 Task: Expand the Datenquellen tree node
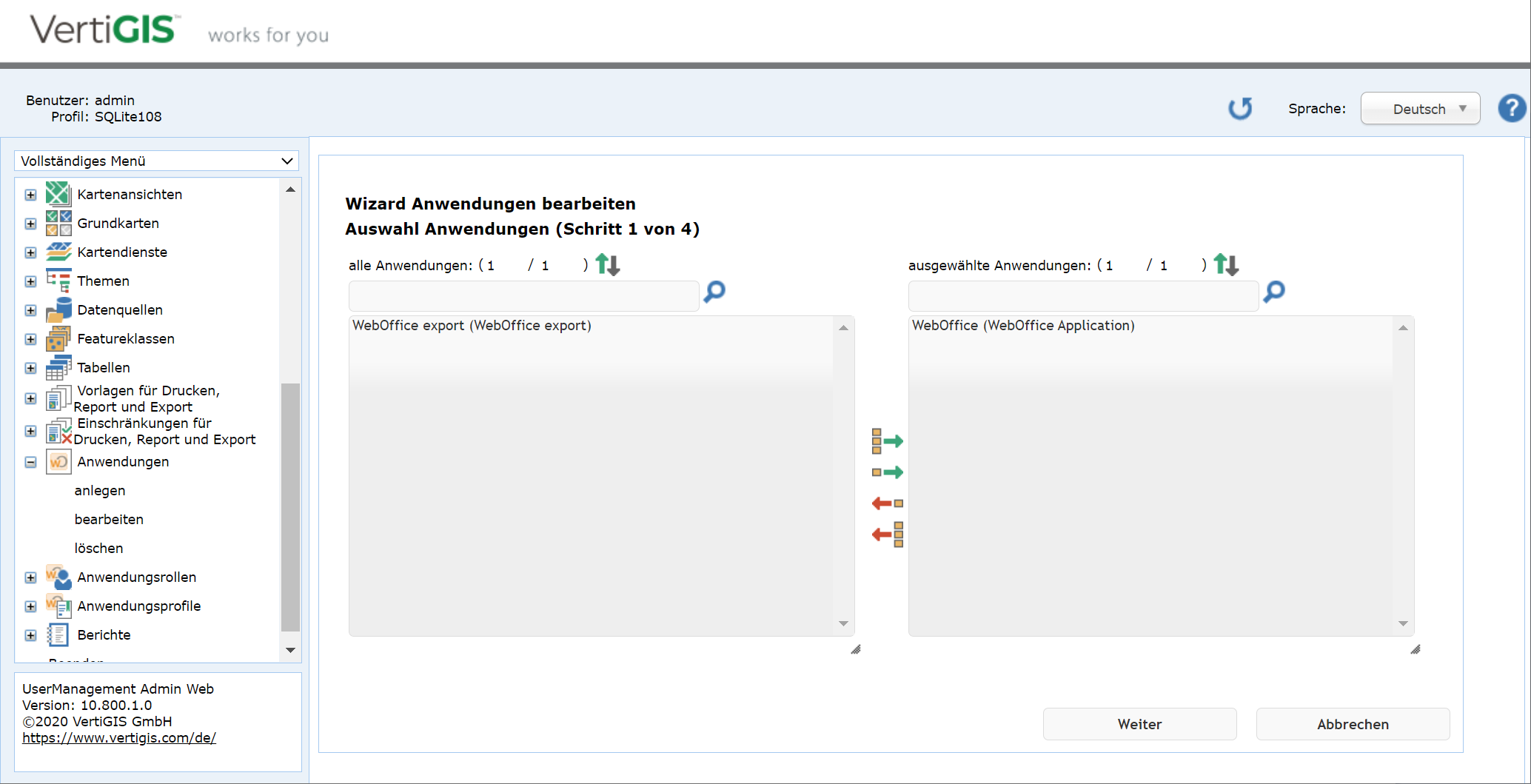[30, 310]
